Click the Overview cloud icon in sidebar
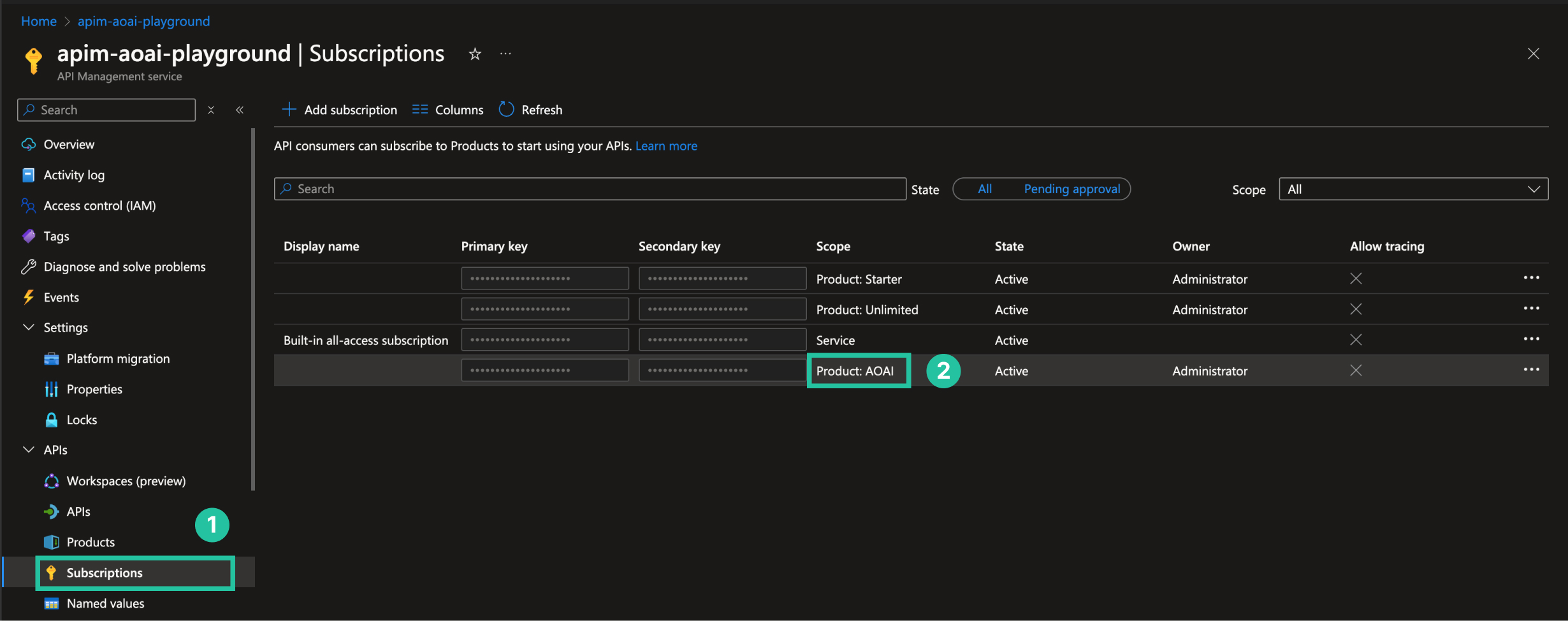Image resolution: width=1568 pixels, height=621 pixels. click(x=29, y=145)
